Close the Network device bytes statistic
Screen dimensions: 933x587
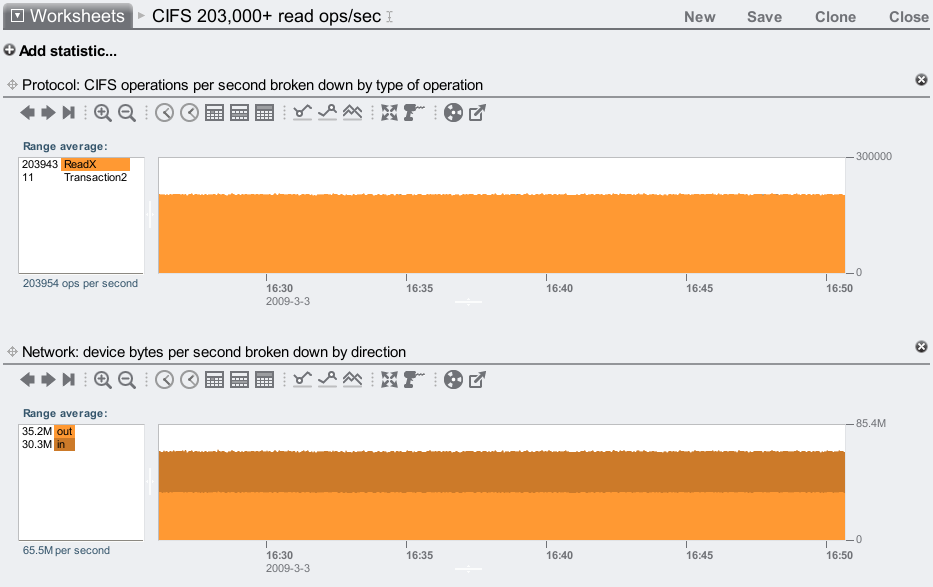(x=921, y=347)
